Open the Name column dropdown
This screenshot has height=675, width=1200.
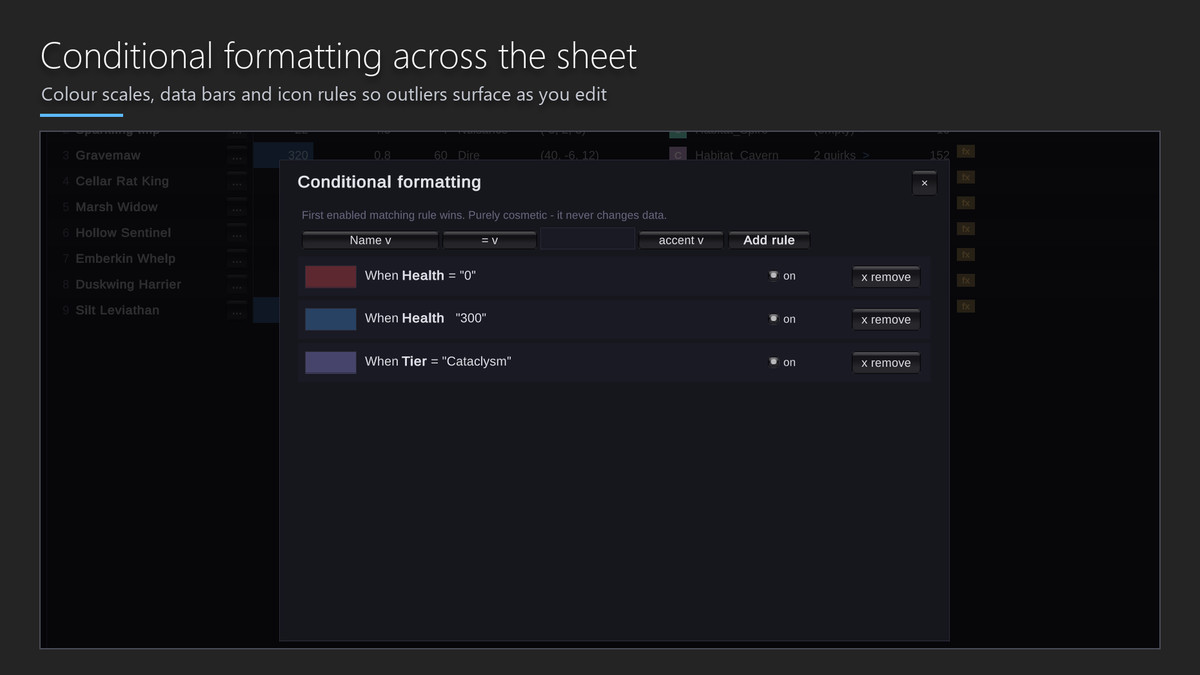370,240
